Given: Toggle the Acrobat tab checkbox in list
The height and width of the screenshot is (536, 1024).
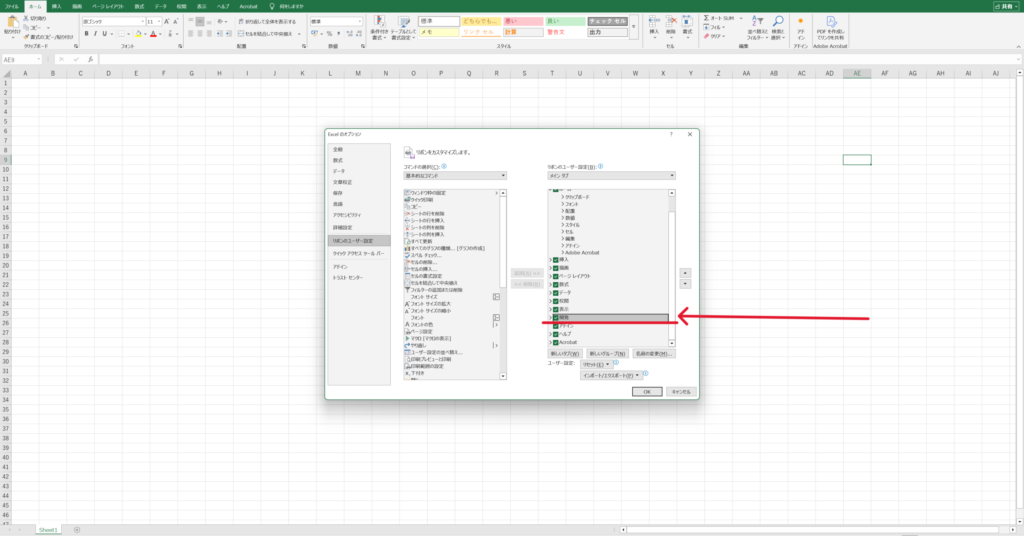Looking at the screenshot, I should (x=555, y=342).
